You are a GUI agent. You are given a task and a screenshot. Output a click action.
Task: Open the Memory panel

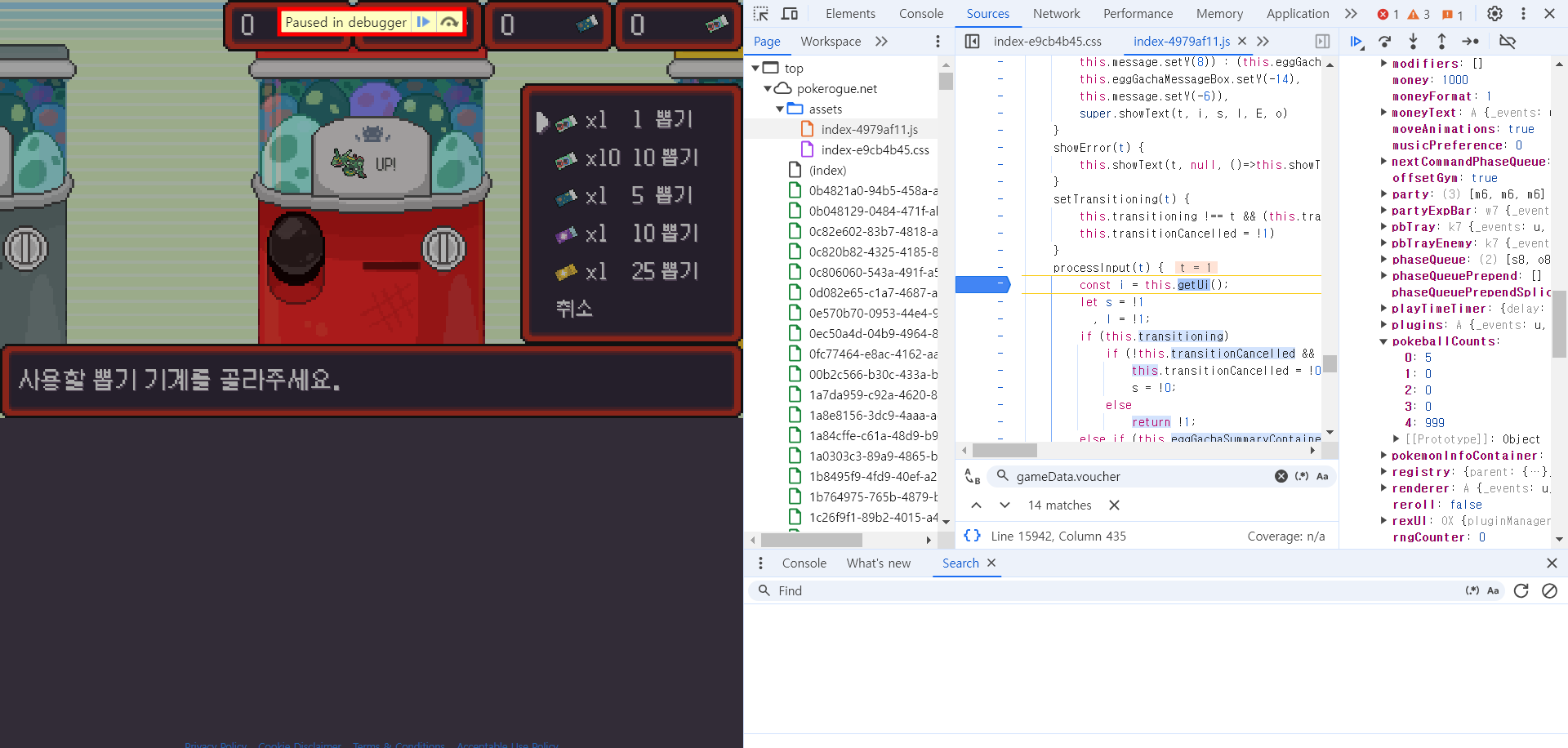1219,14
